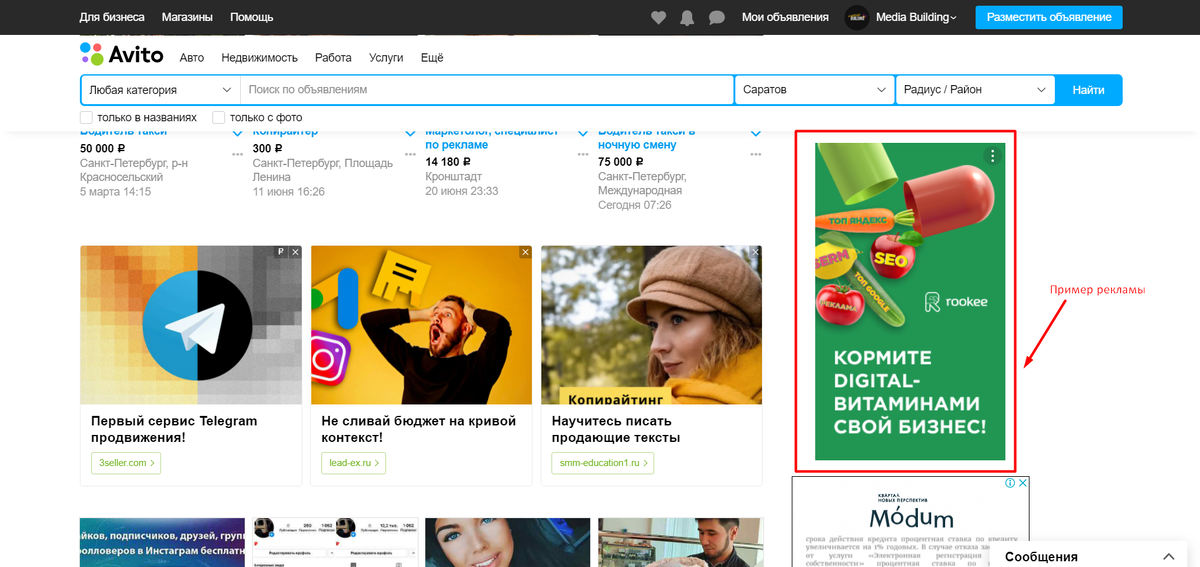This screenshot has width=1200, height=567.
Task: Click the Копирайтинг woman ad image
Action: [651, 325]
